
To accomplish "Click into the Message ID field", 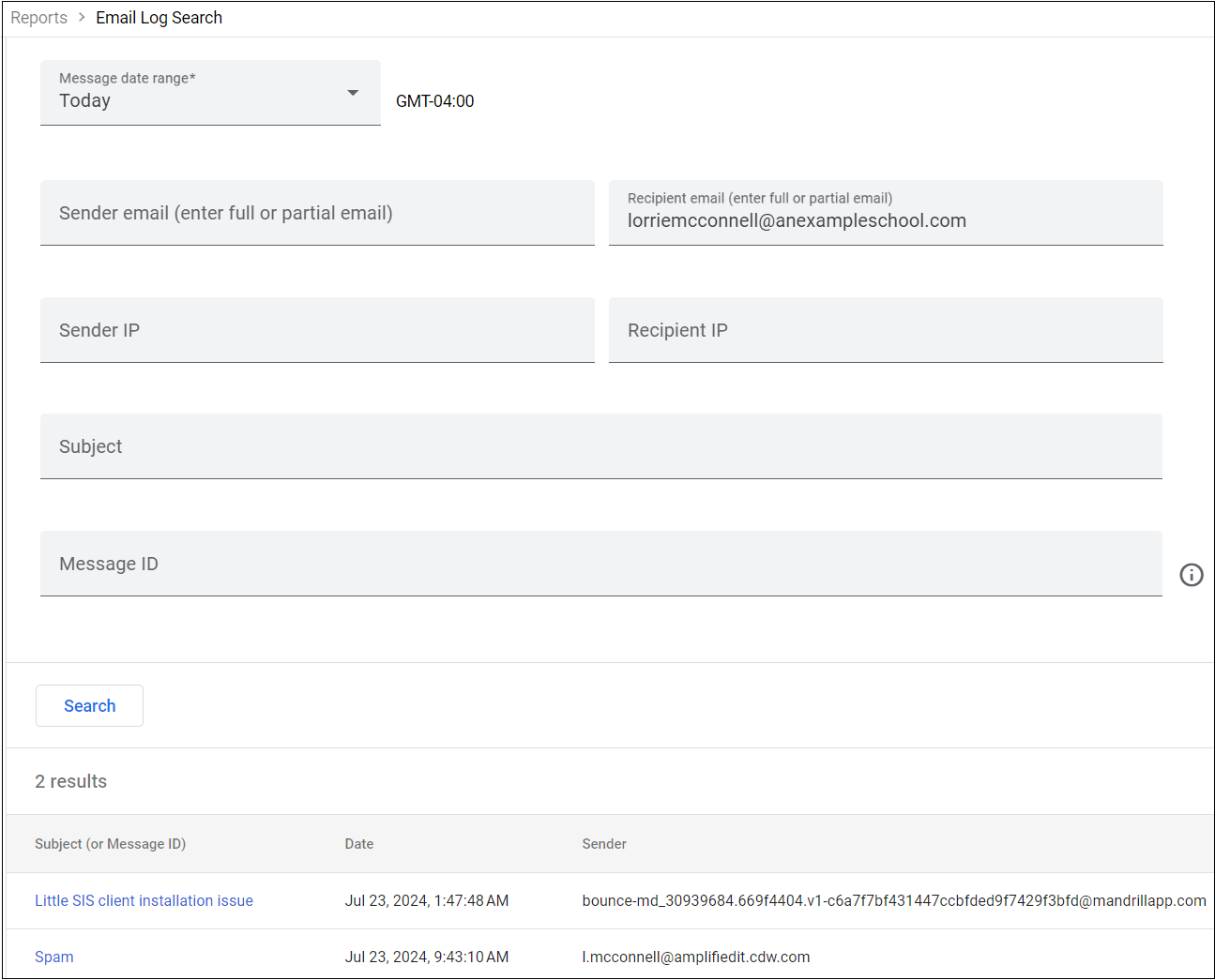I will point(601,564).
